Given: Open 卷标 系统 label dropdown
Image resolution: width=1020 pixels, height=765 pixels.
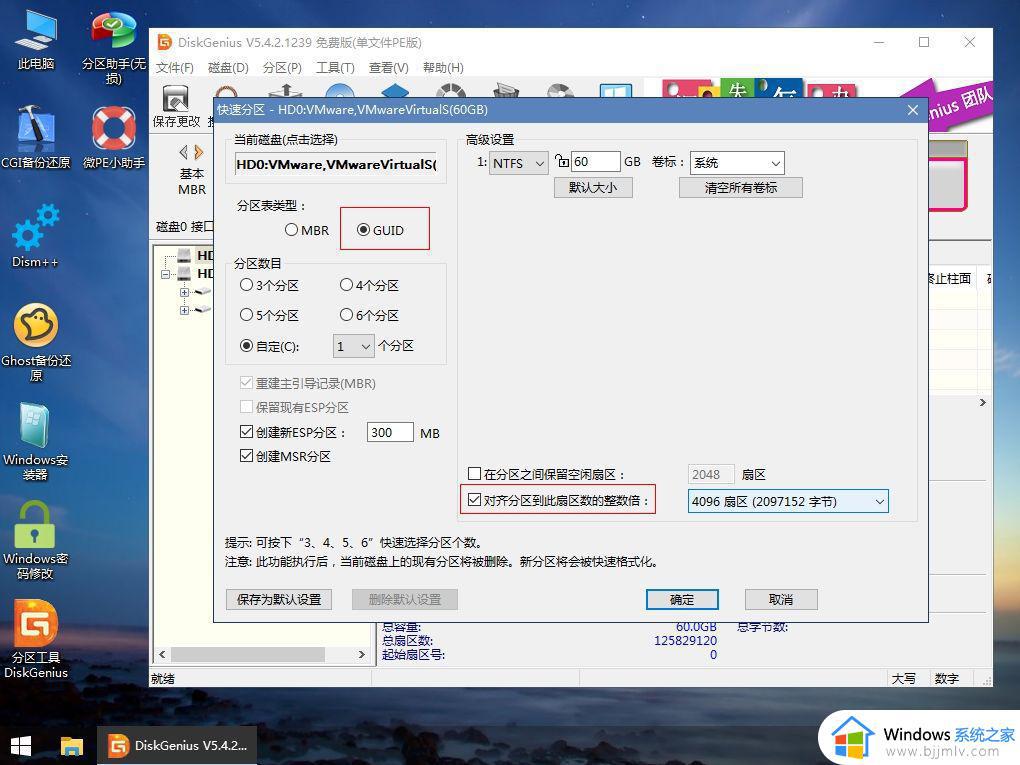Looking at the screenshot, I should pyautogui.click(x=737, y=163).
